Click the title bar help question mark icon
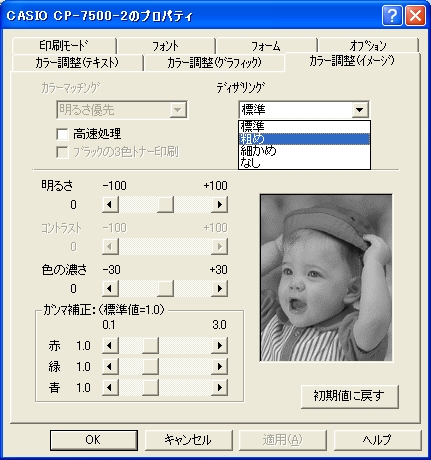 392,16
